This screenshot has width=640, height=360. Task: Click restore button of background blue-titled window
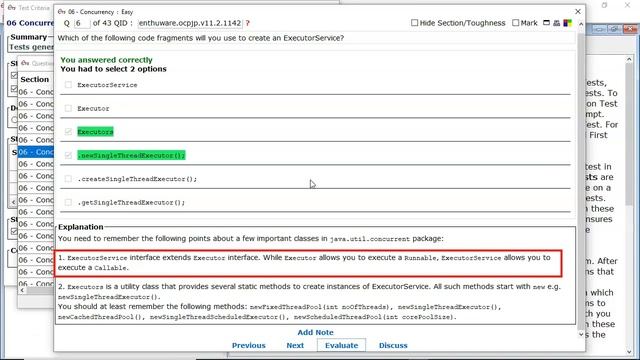(615, 29)
